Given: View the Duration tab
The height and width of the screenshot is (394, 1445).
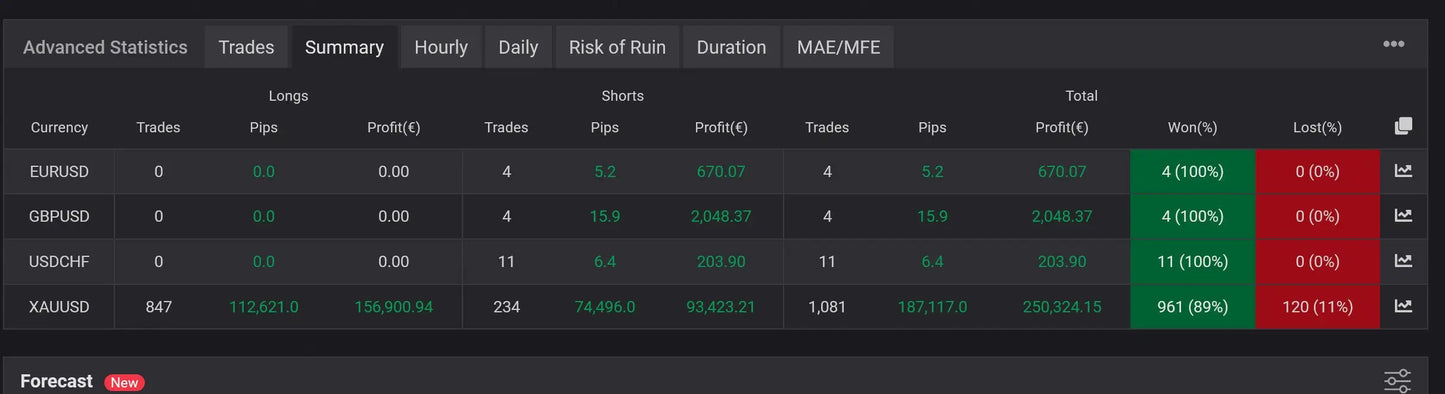Looking at the screenshot, I should (x=731, y=47).
